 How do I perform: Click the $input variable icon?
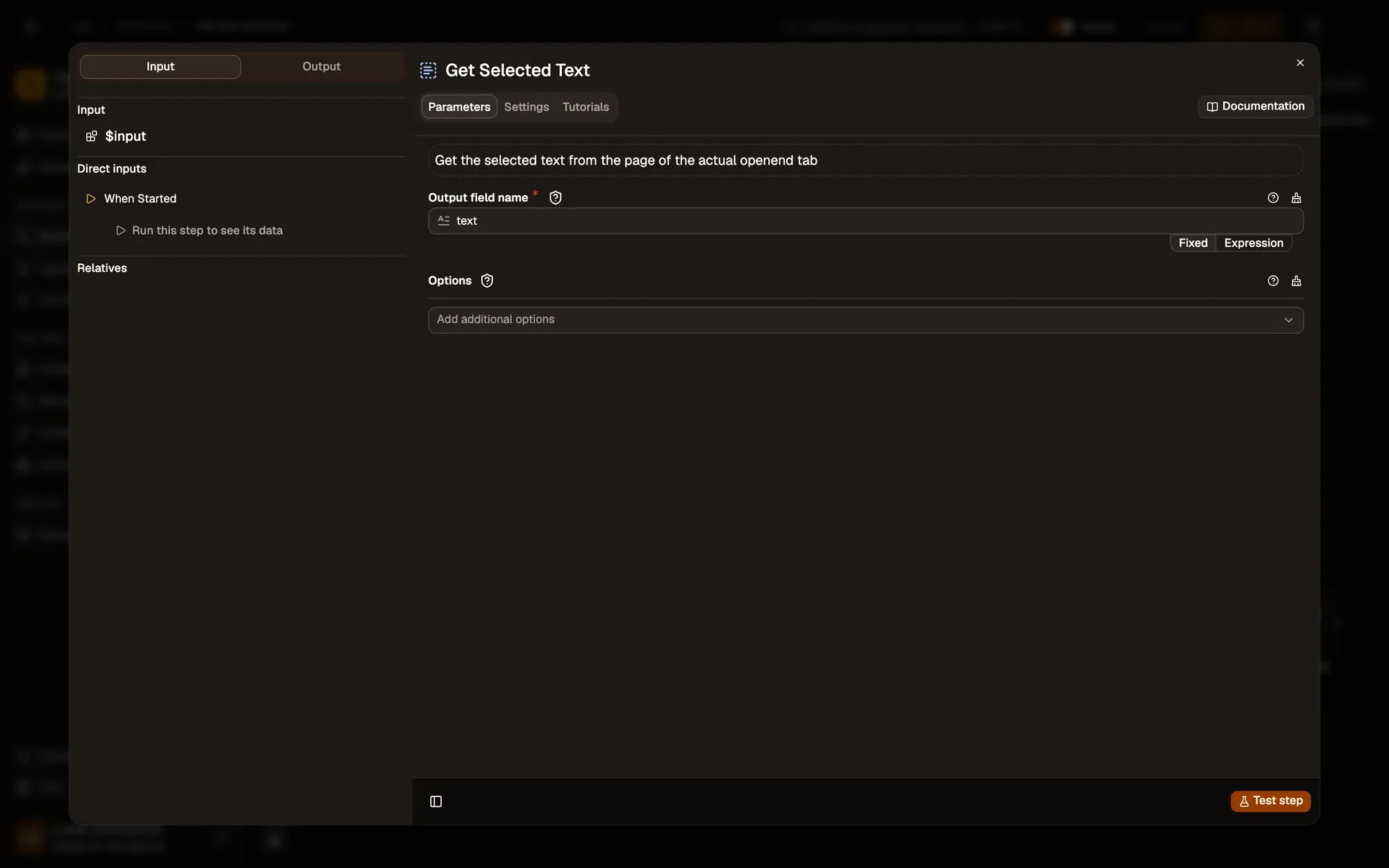(x=91, y=136)
